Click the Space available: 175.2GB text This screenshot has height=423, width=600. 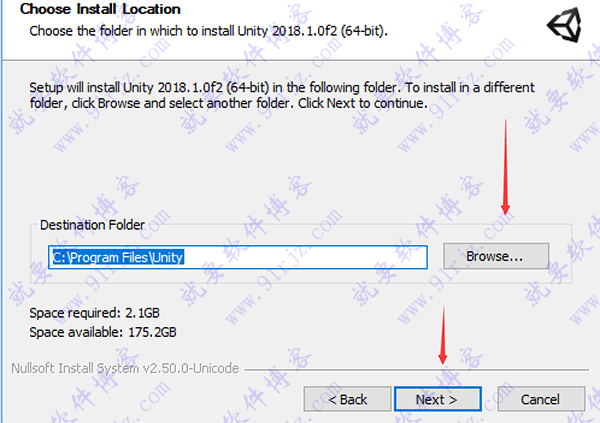(x=103, y=332)
